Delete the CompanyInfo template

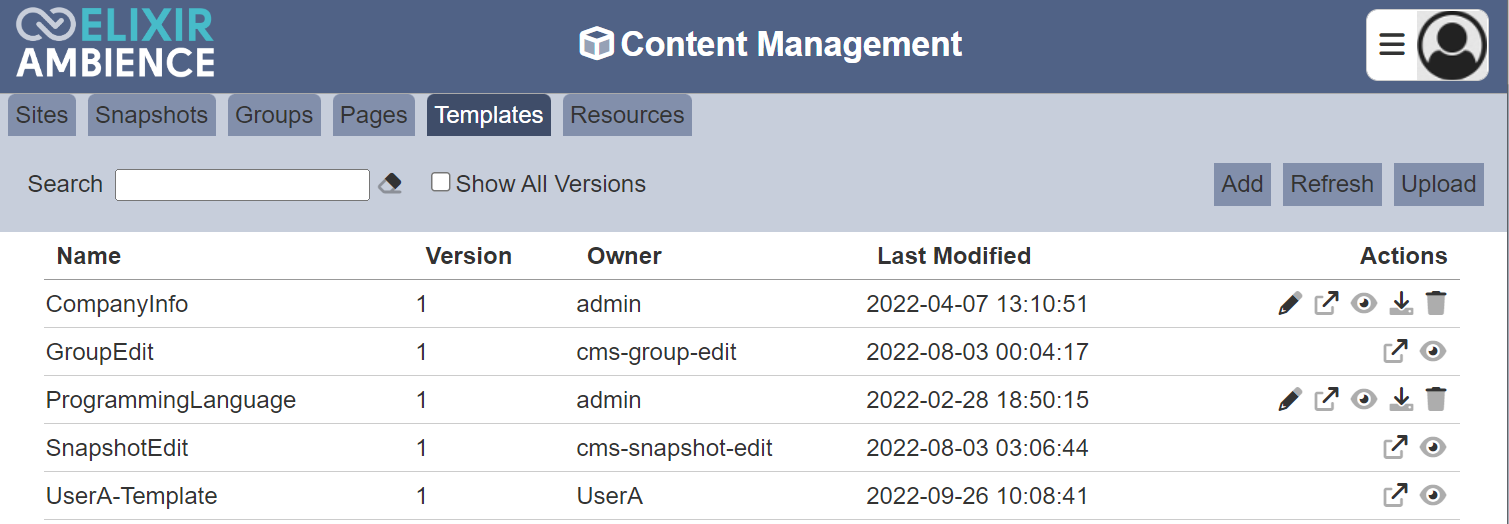pyautogui.click(x=1436, y=303)
